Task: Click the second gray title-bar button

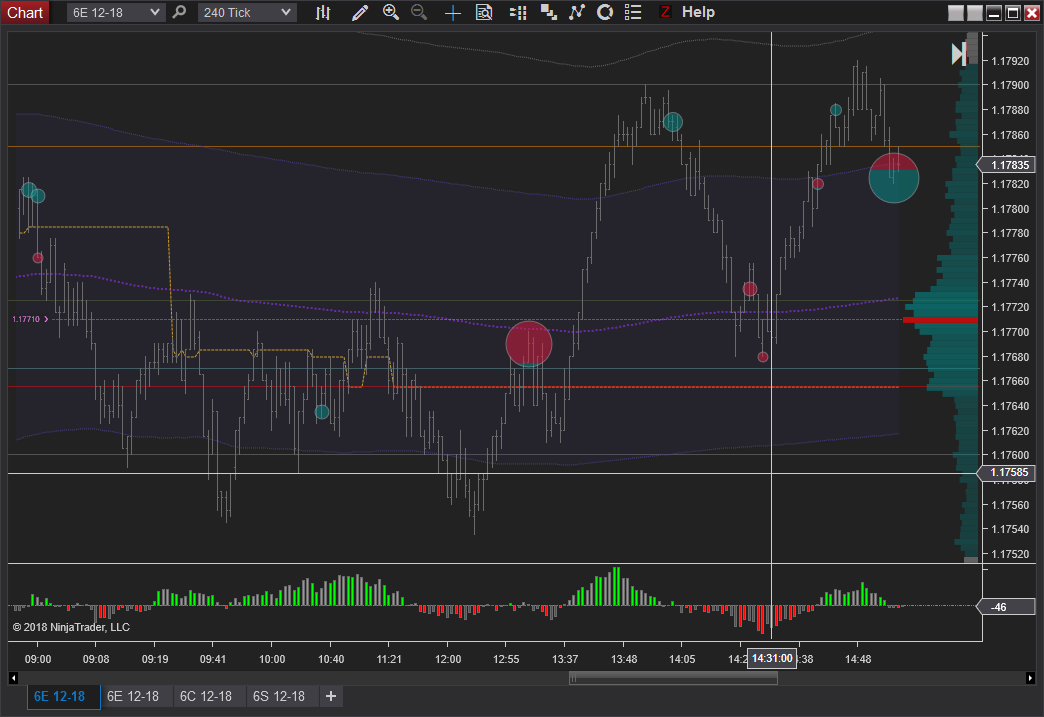Action: click(975, 13)
